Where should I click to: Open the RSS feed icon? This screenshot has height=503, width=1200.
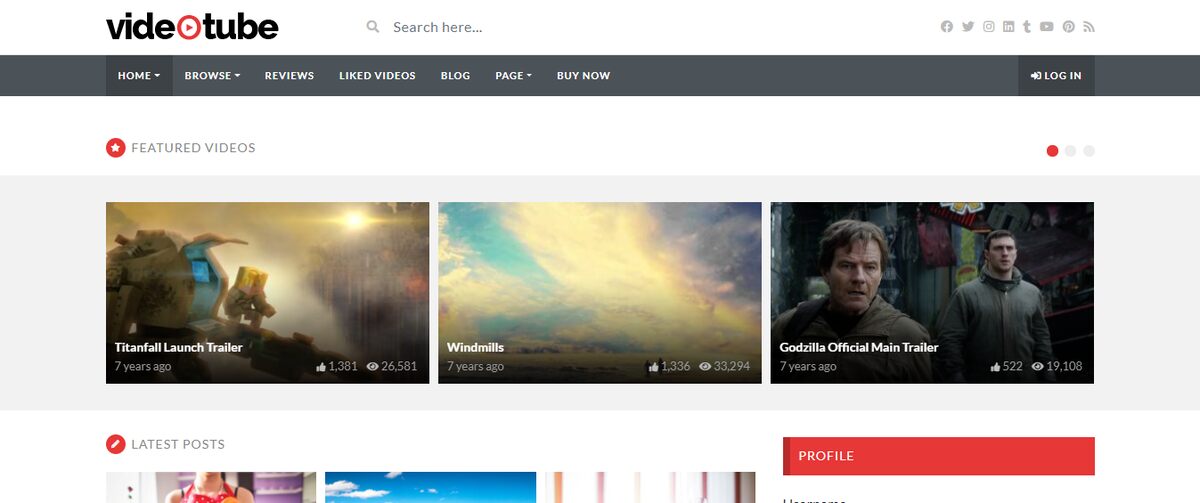coord(1089,27)
